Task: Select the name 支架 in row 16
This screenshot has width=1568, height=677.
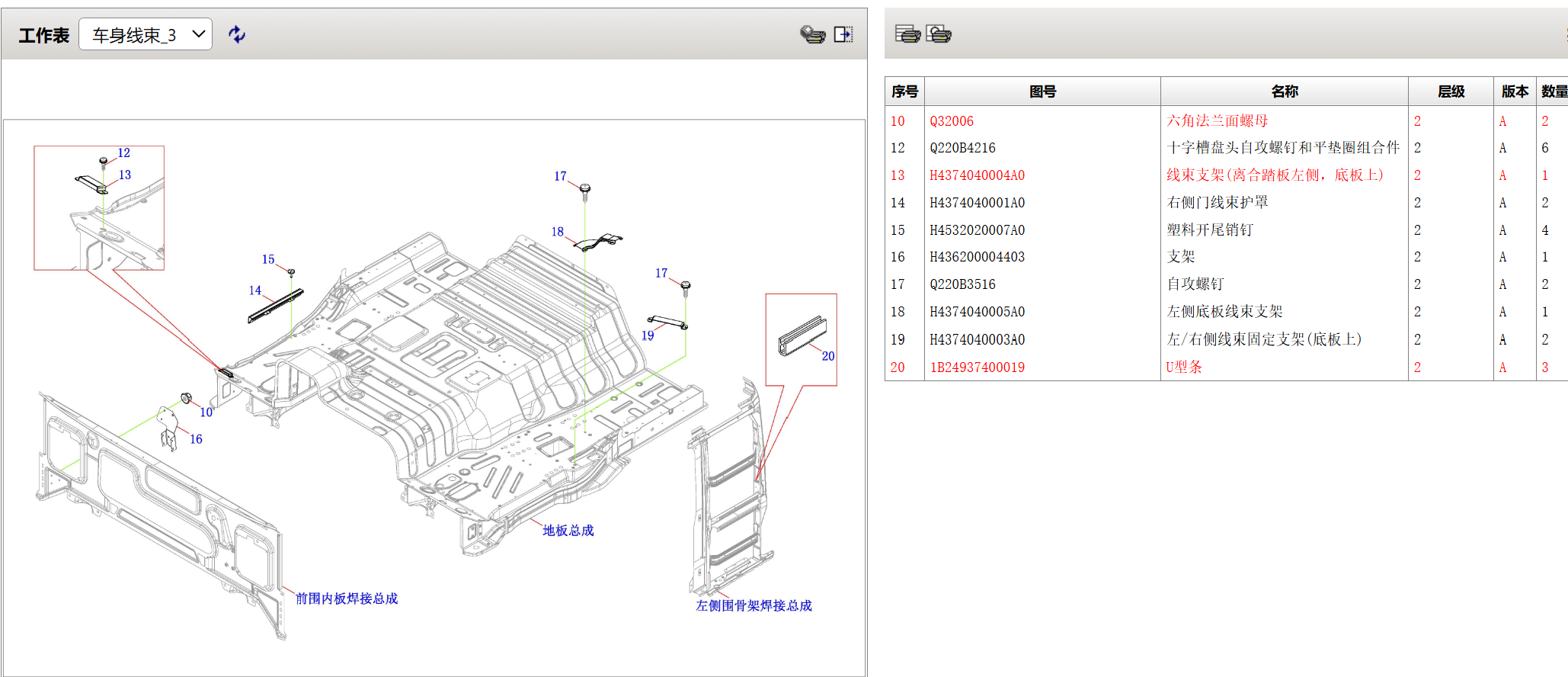Action: click(x=1181, y=257)
